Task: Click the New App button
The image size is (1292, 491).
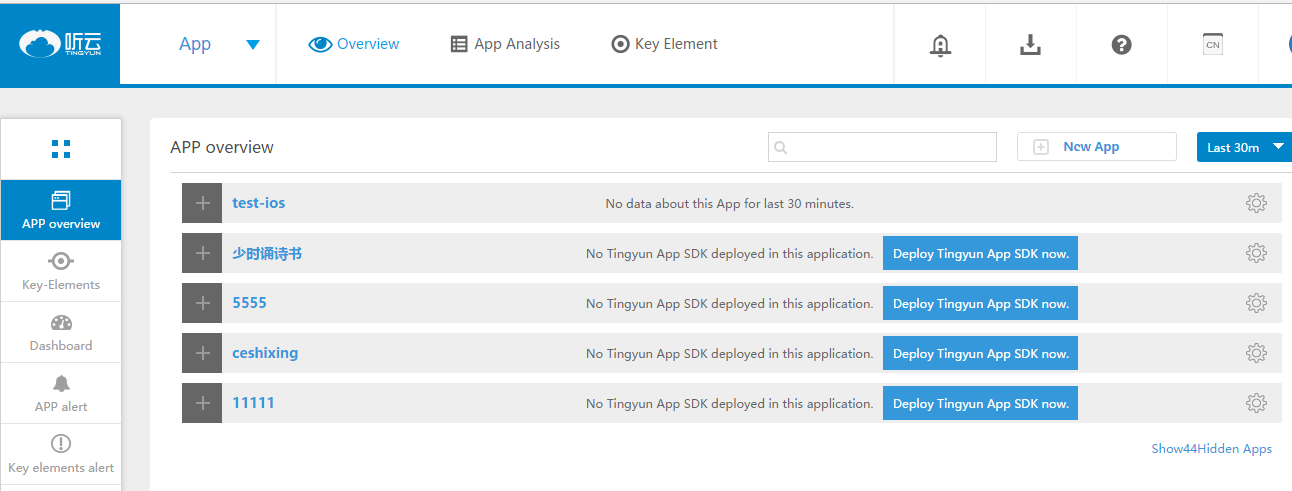Action: 1096,147
